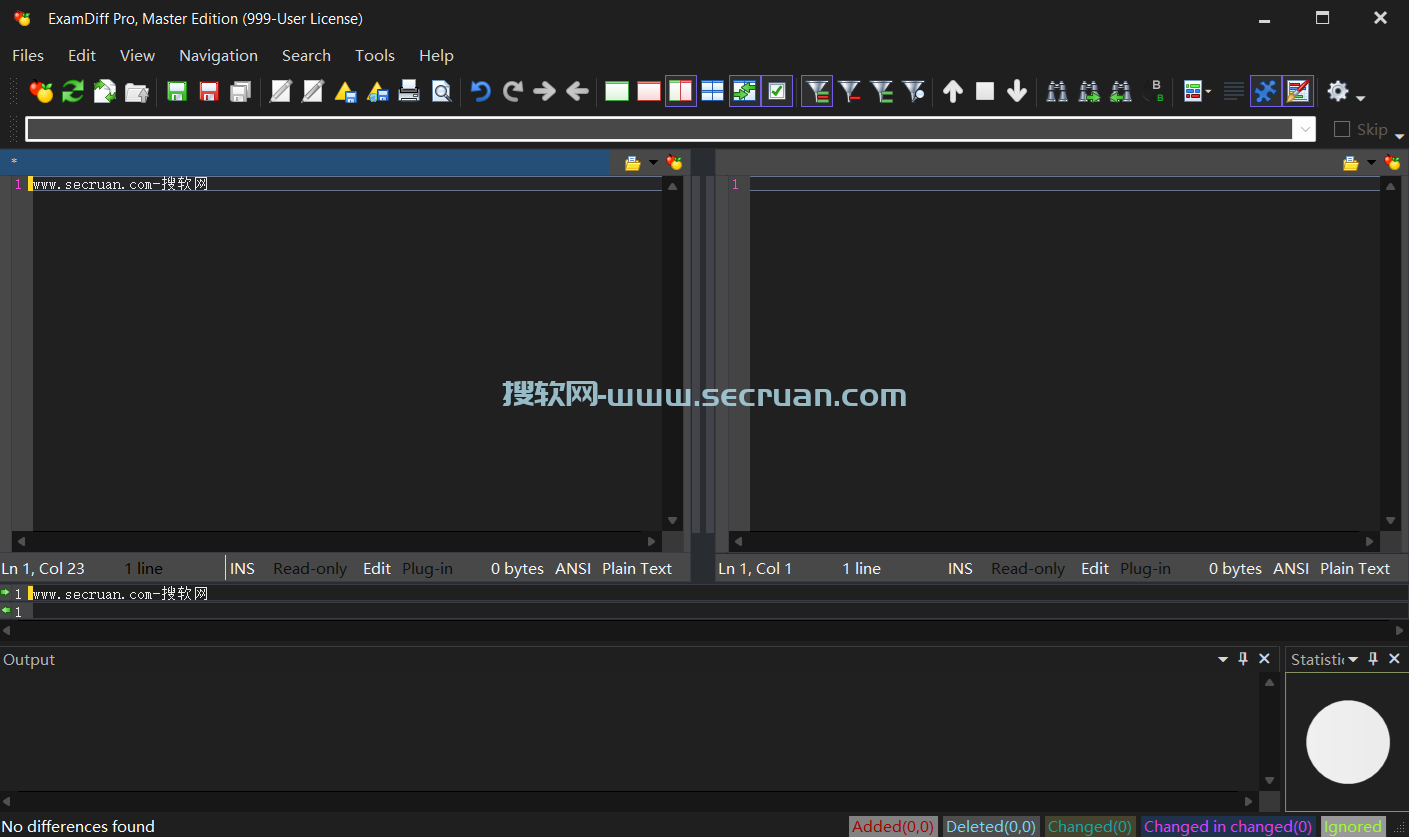Viewport: 1409px width, 837px height.
Task: Open the search combo box dropdown arrow
Action: 1304,129
